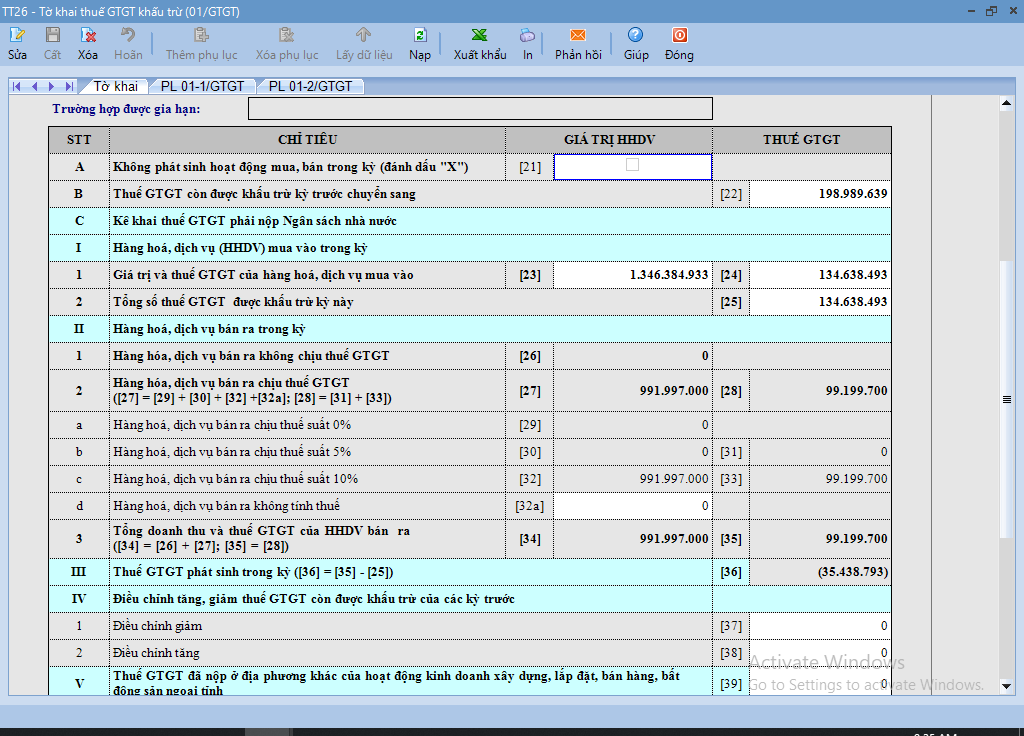Click field [24] value 134.638.493
This screenshot has height=736, width=1024.
820,275
